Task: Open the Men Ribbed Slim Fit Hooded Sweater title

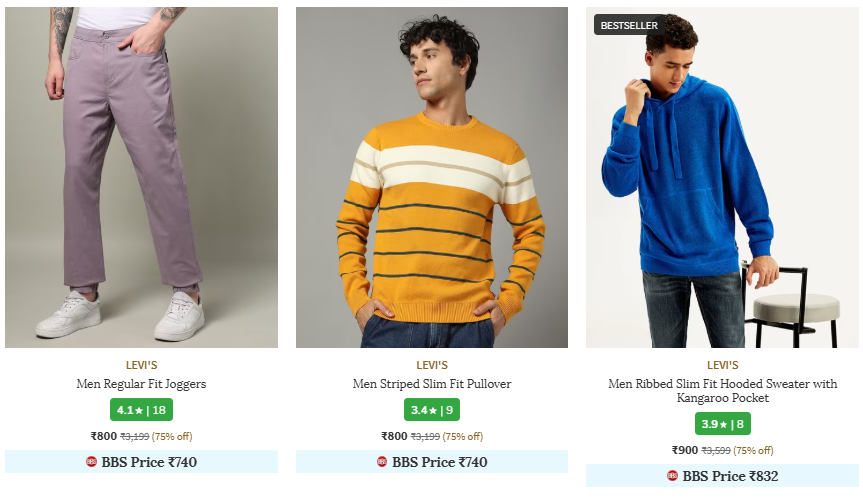Action: 722,391
